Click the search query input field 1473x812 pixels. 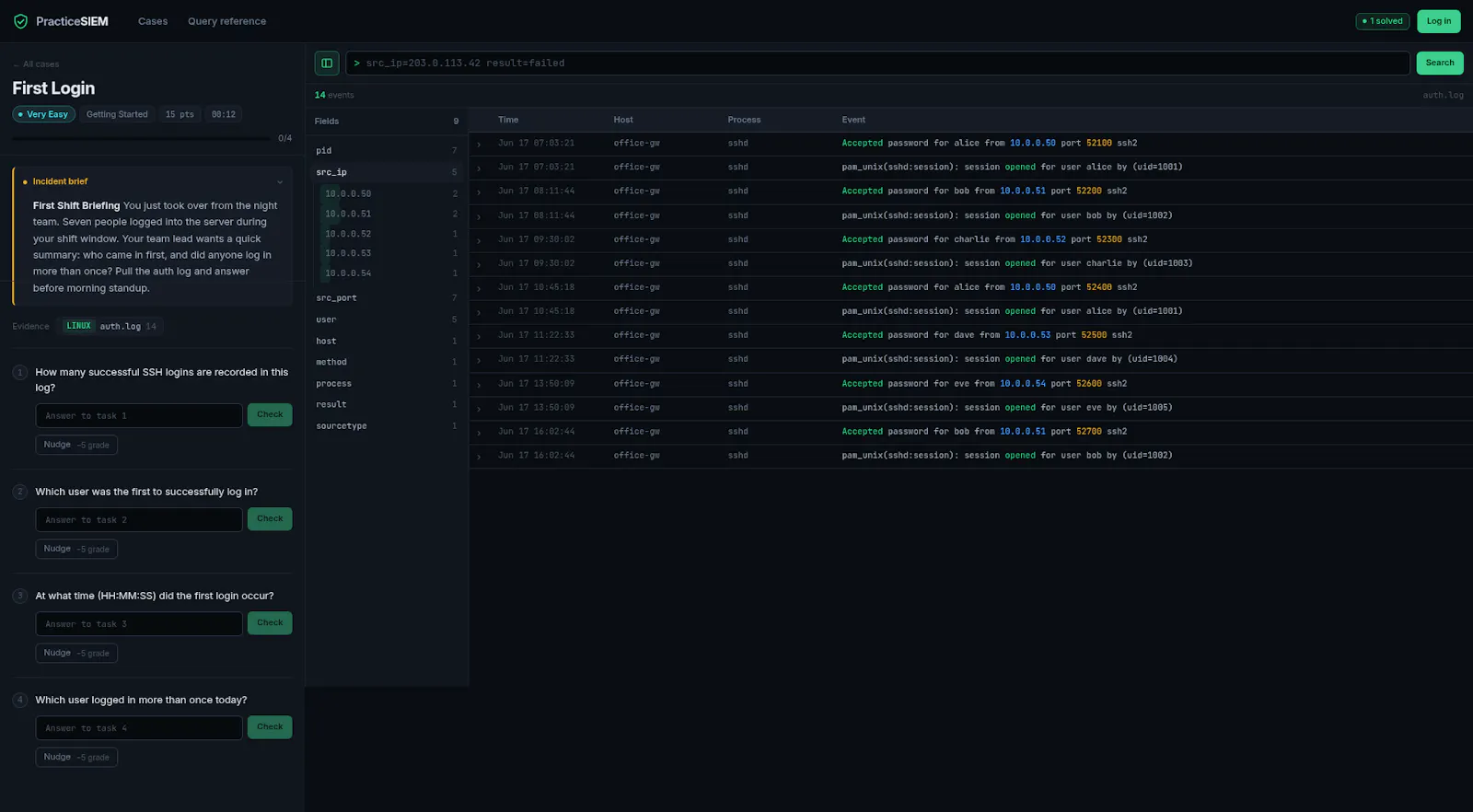[x=877, y=63]
